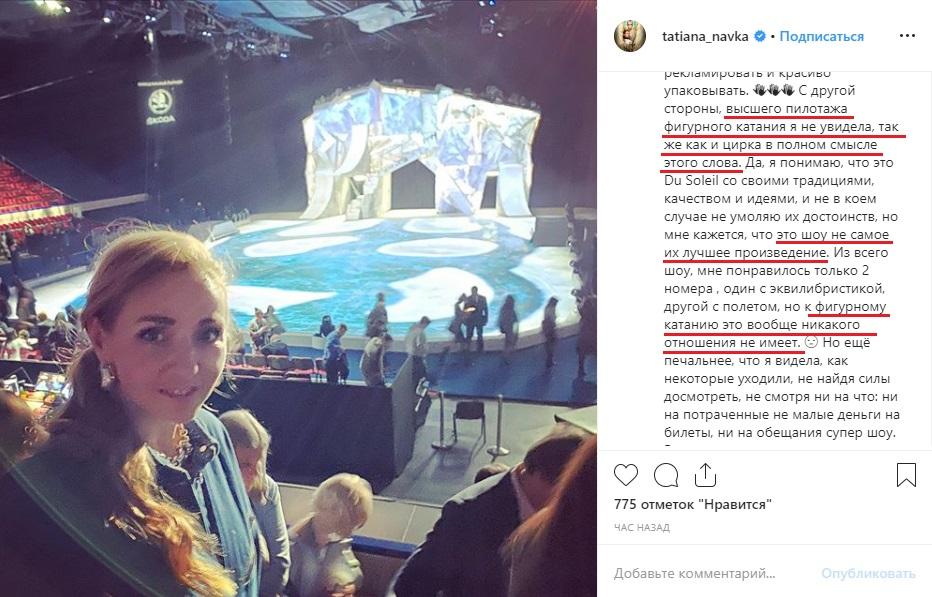
Task: Publish the comment with Опубликовать
Action: (868, 574)
